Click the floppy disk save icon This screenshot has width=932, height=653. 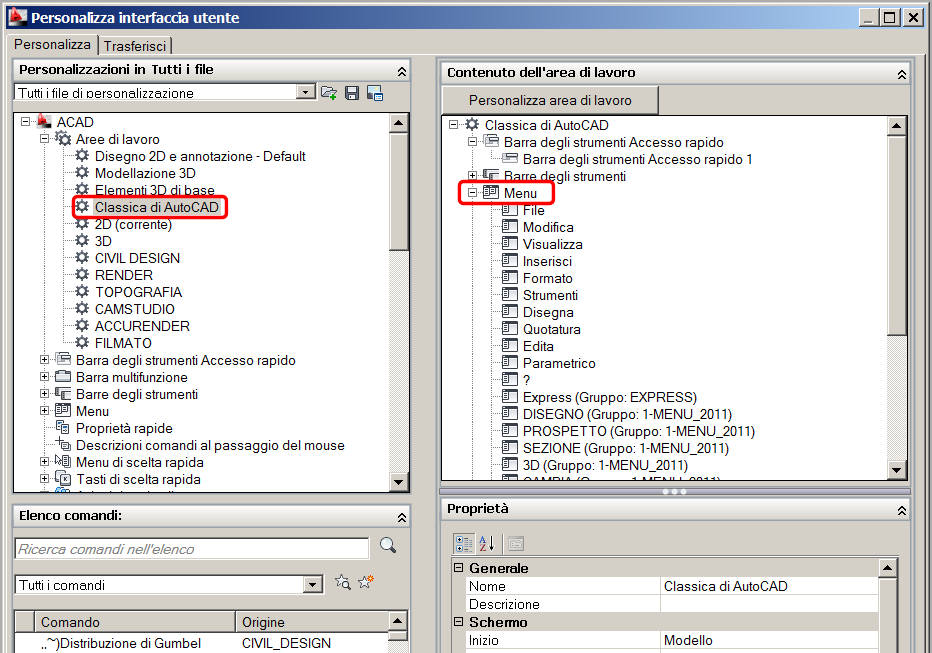click(352, 93)
